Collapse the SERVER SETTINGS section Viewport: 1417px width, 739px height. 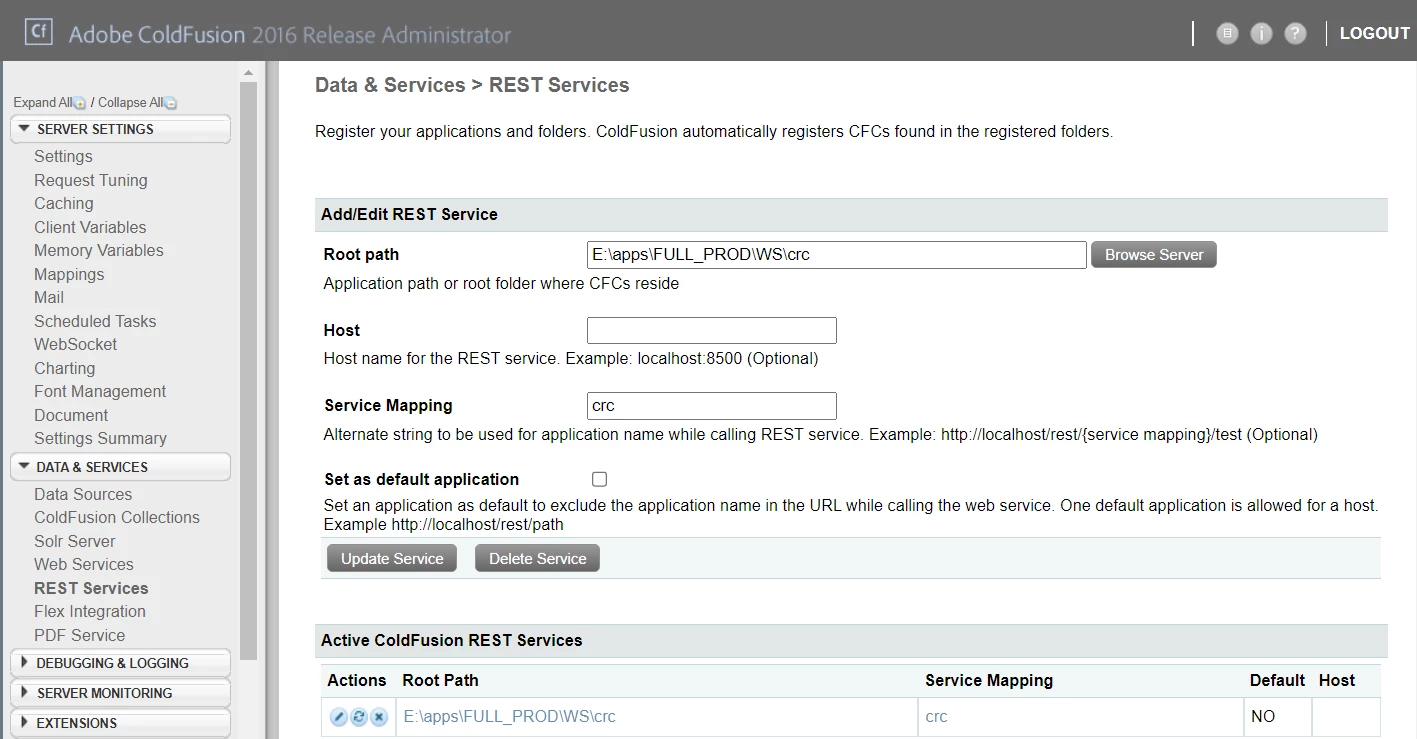(120, 129)
